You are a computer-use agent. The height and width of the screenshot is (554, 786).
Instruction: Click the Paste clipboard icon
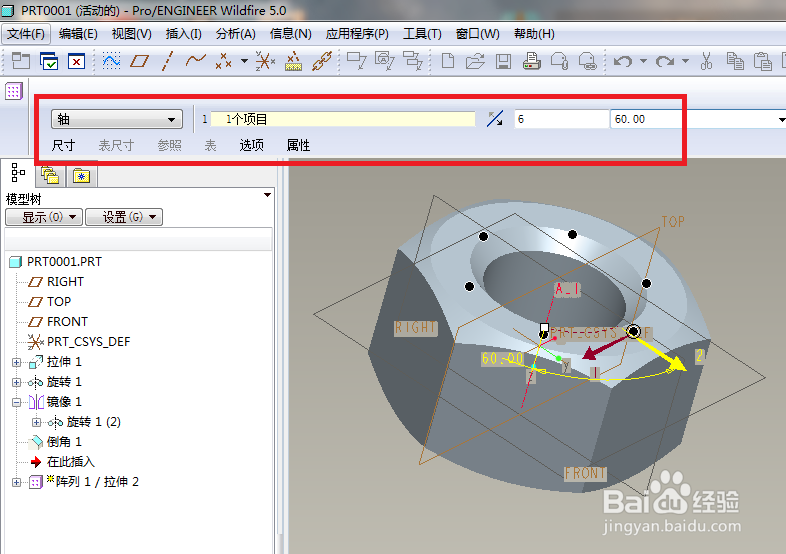tap(763, 61)
